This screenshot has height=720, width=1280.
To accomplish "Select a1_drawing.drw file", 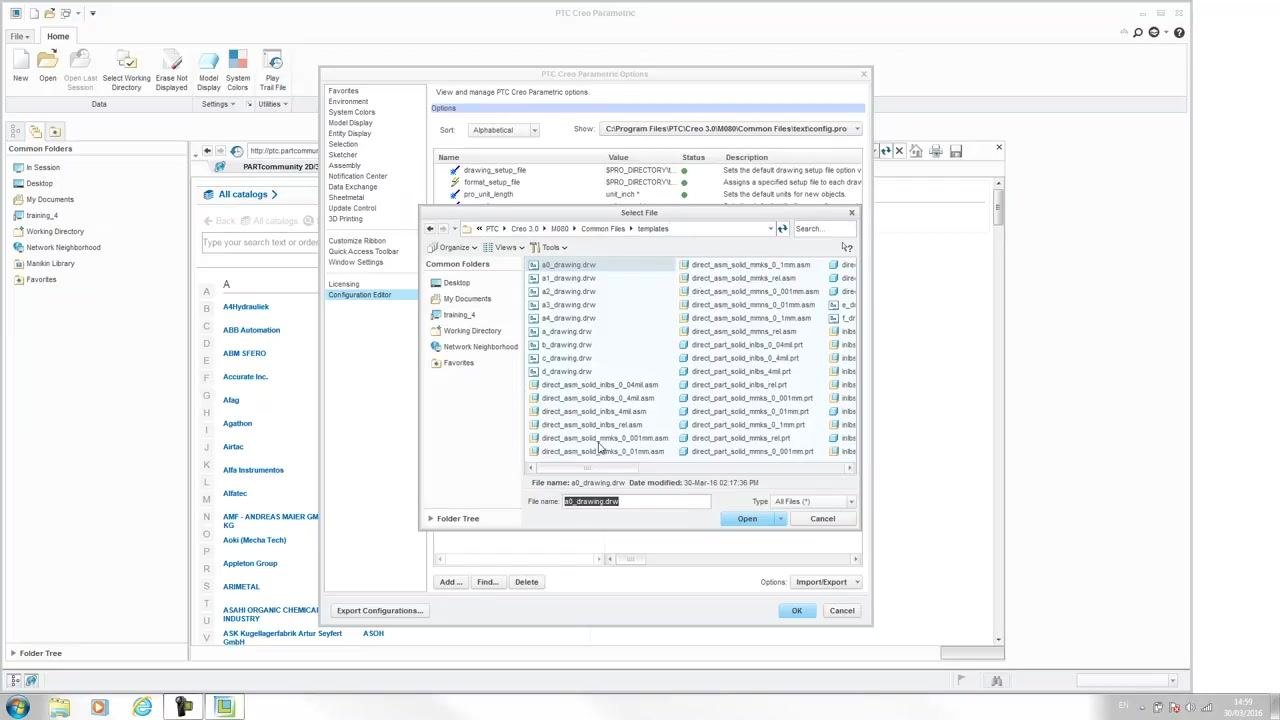I will pyautogui.click(x=568, y=278).
